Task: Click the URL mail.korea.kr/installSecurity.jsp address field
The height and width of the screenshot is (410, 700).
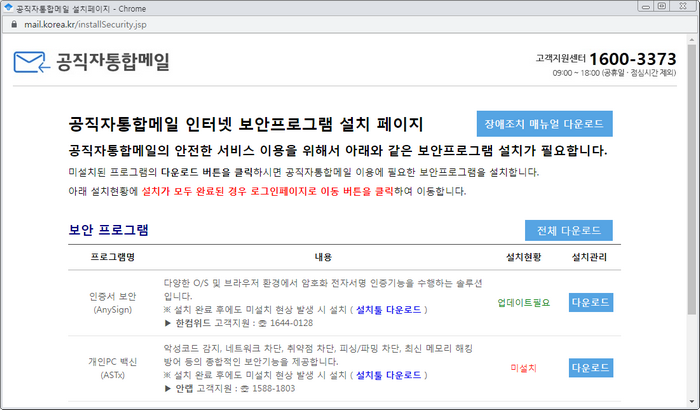Action: click(85, 25)
